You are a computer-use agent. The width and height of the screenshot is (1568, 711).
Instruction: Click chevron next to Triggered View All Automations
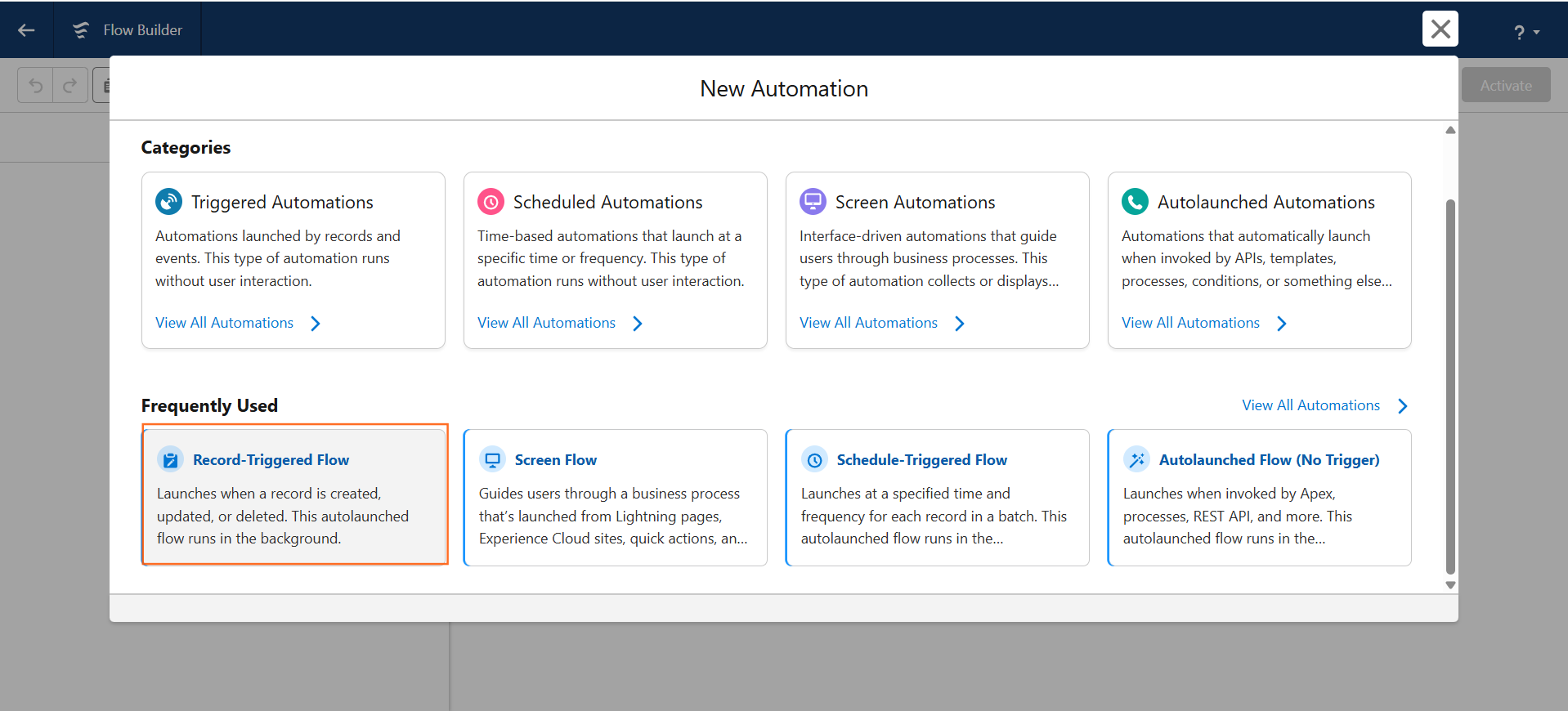point(316,324)
